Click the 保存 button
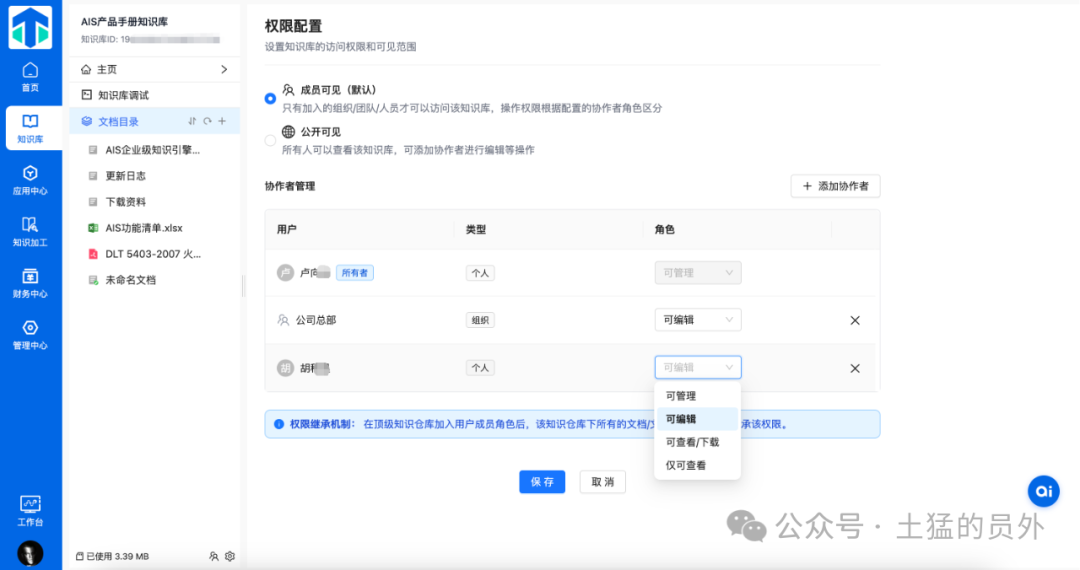 click(542, 482)
